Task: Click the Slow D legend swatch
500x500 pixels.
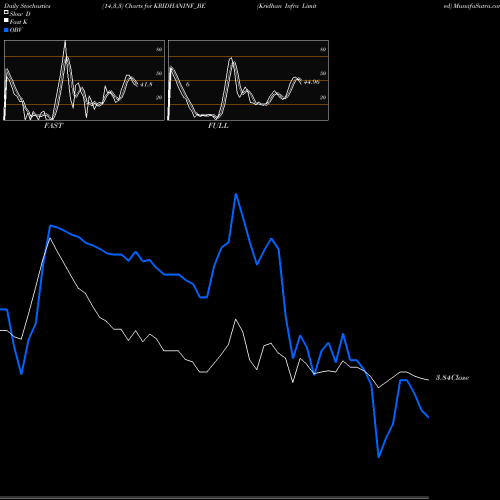Action: tap(6, 12)
